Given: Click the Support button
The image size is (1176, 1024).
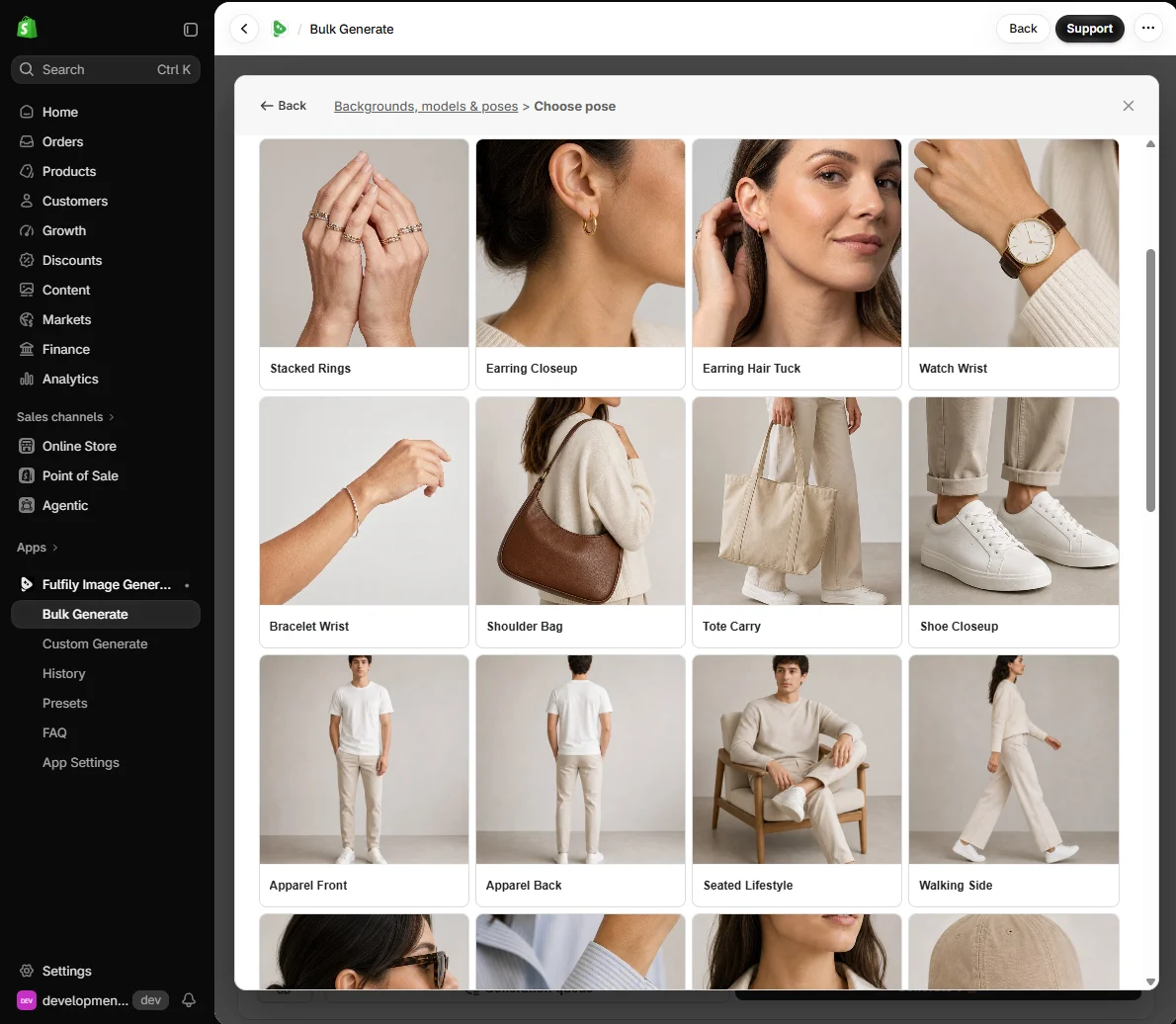Looking at the screenshot, I should (1089, 29).
